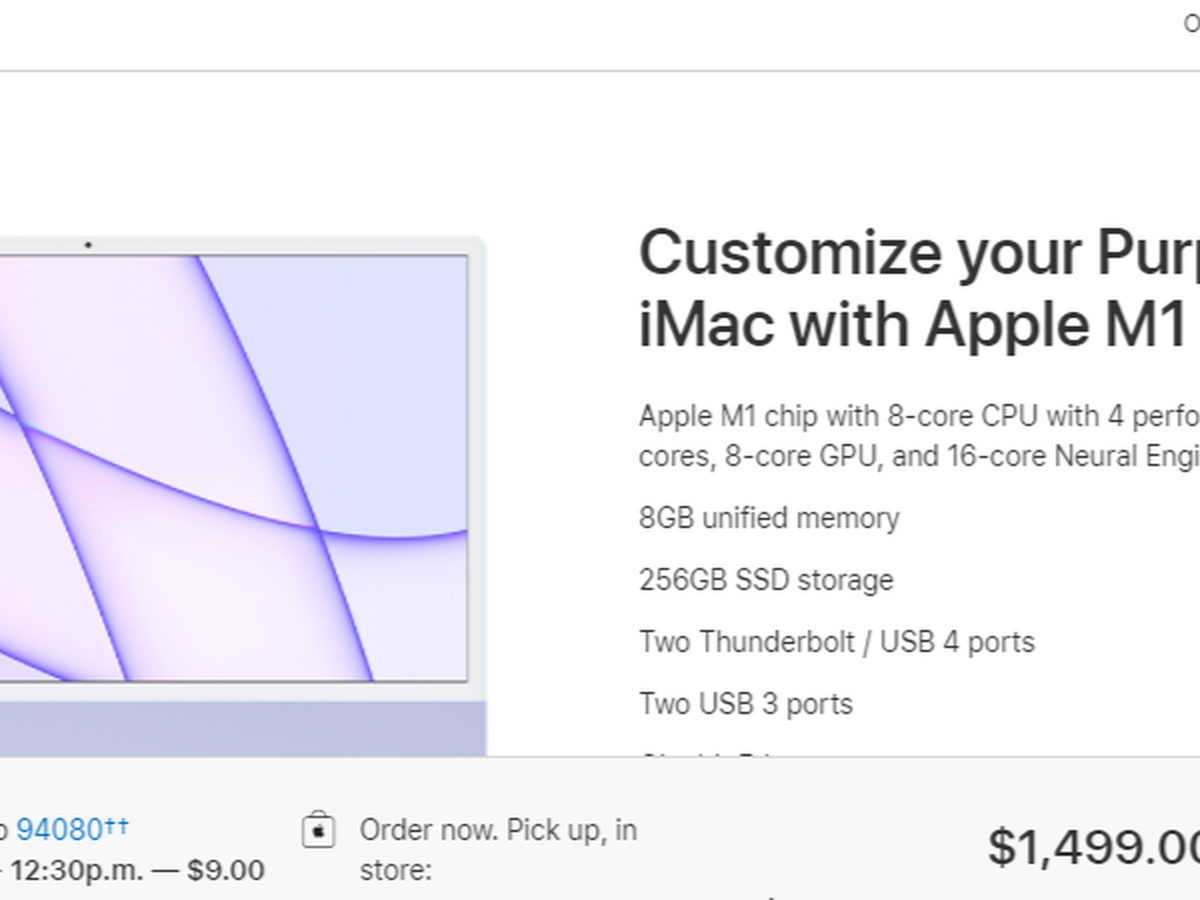Click the horizontal divider under the top navigation
Screen dimensions: 1200x900
point(600,71)
